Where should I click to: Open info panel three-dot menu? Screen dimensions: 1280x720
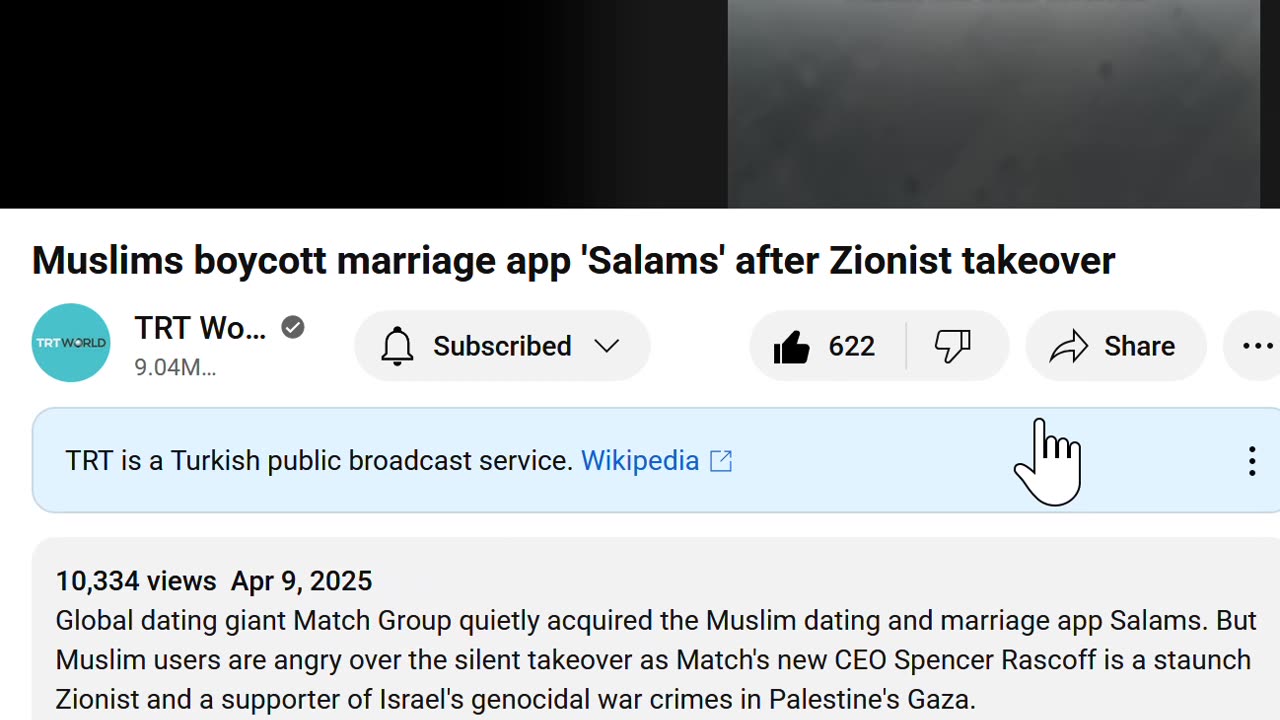[1251, 461]
